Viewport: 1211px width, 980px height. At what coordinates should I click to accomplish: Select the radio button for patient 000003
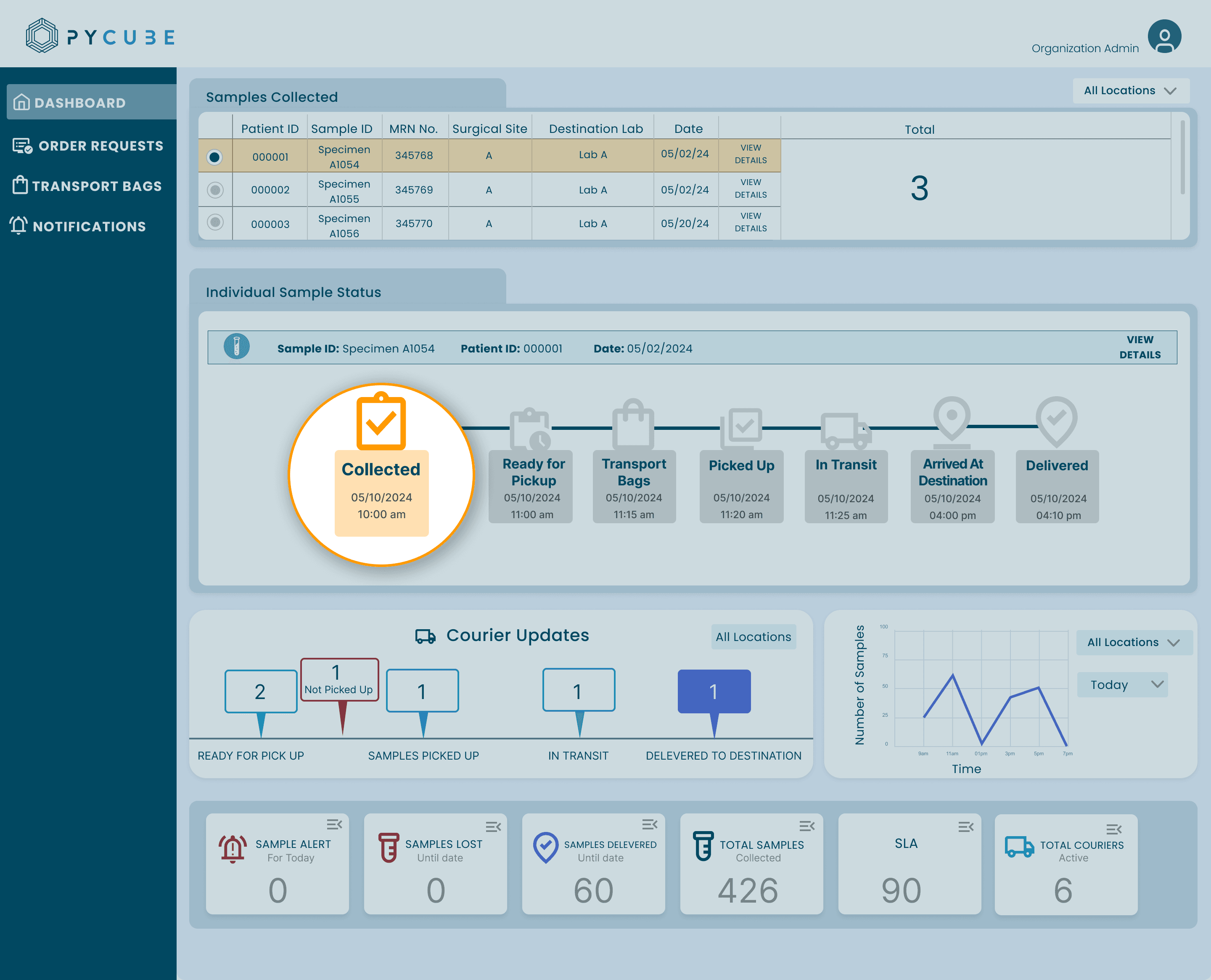tap(215, 222)
